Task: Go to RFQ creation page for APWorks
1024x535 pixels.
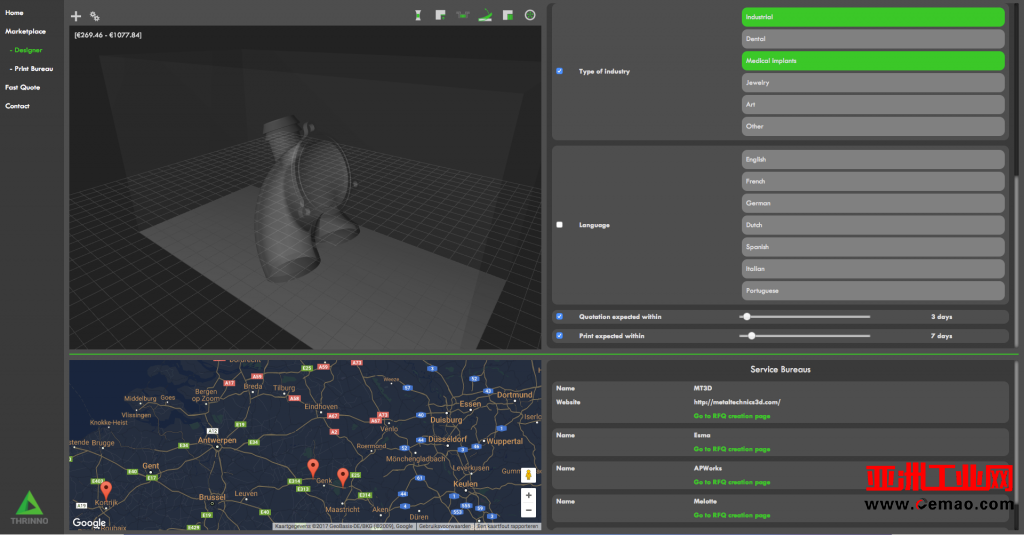Action: [x=731, y=482]
